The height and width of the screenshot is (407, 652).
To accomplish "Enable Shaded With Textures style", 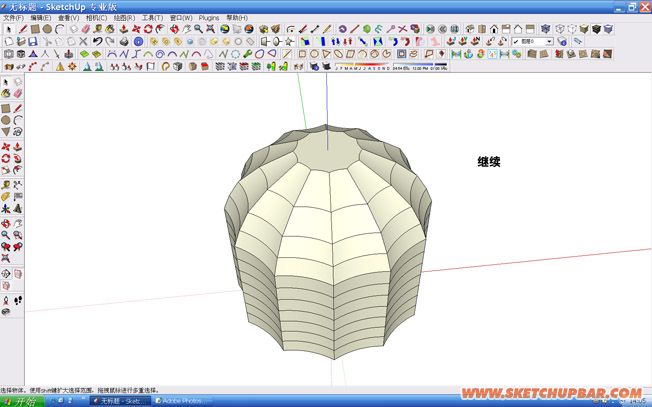I will [x=596, y=29].
